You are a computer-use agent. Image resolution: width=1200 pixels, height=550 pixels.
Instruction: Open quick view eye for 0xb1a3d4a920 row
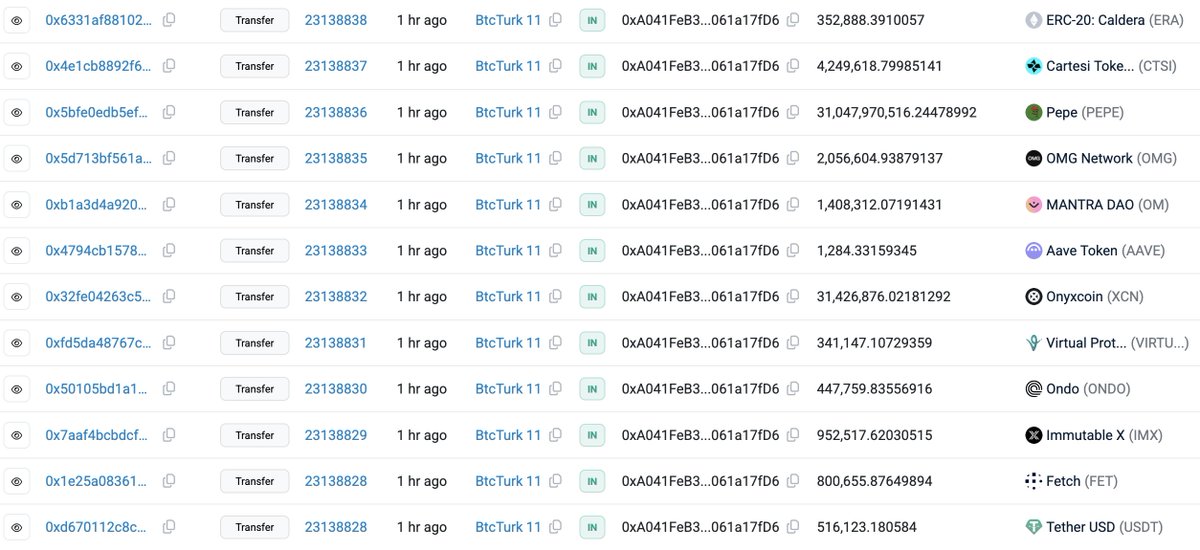tap(17, 204)
